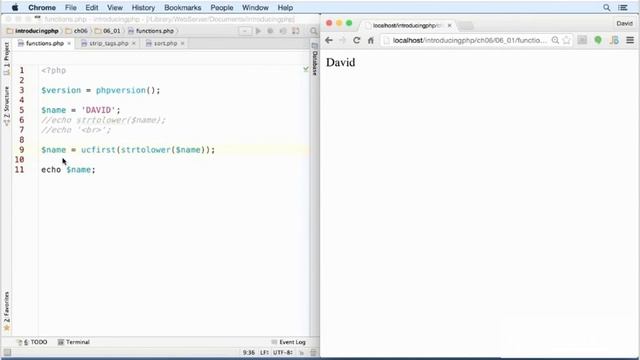This screenshot has width=640, height=360.
Task: Open the TODO tool window
Action: click(32, 342)
